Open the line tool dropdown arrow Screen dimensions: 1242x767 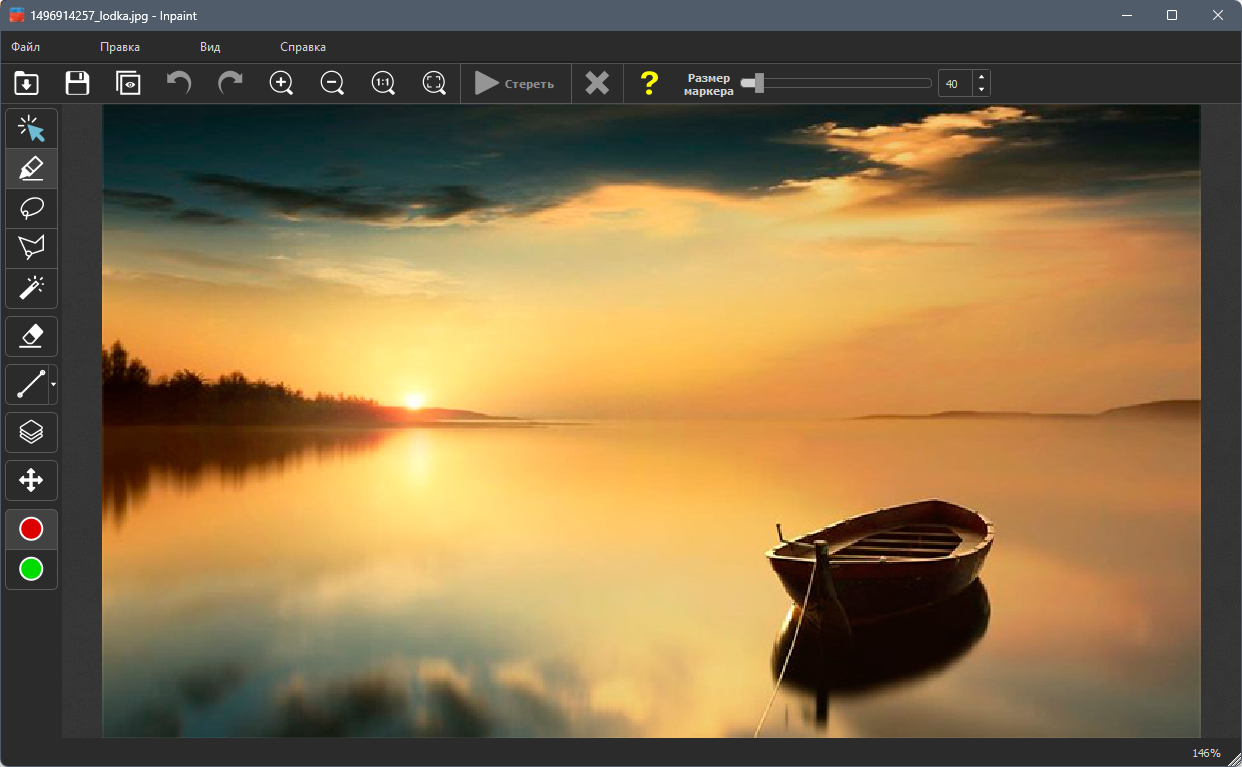(53, 384)
